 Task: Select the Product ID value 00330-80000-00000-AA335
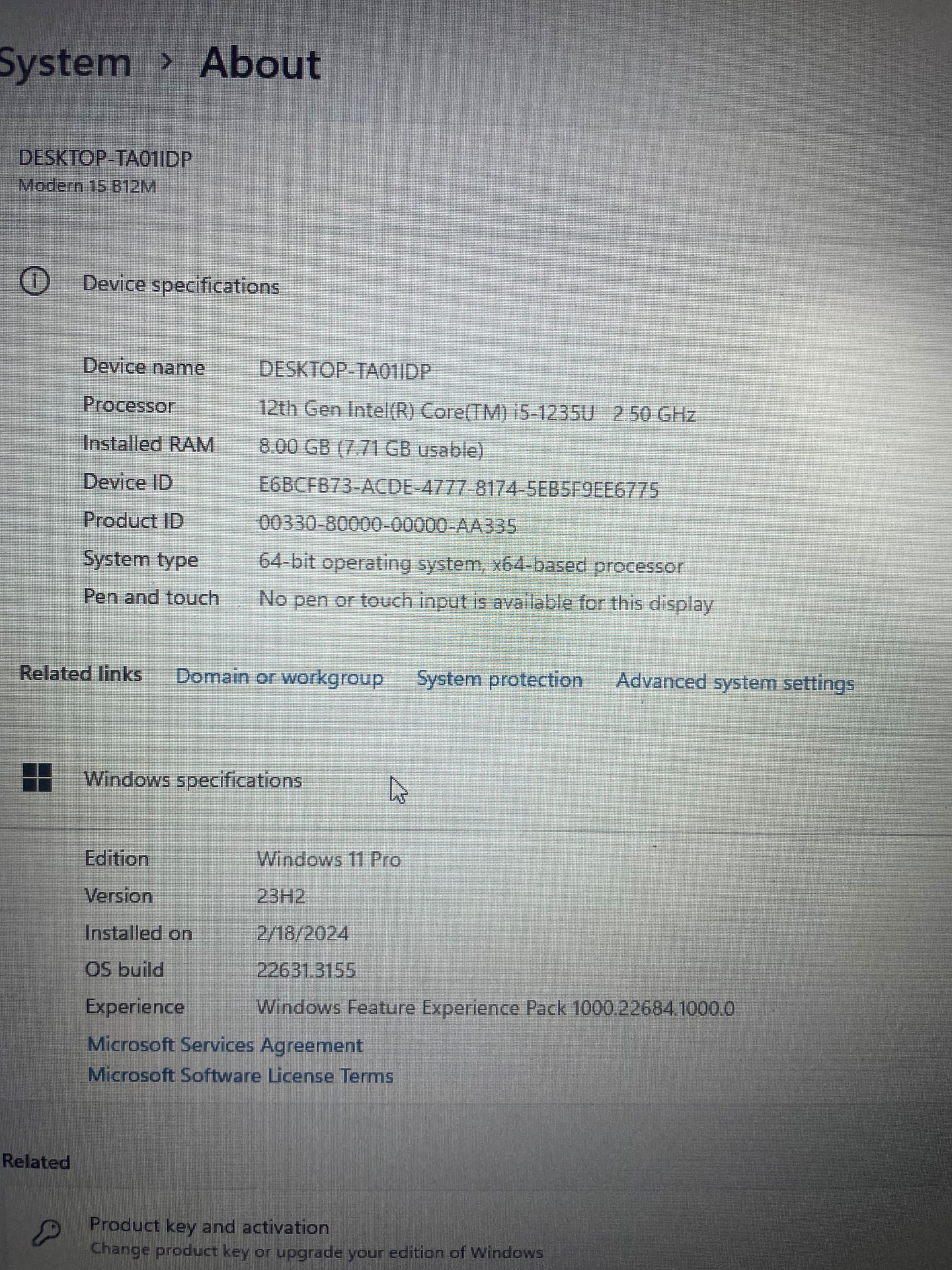tap(388, 525)
